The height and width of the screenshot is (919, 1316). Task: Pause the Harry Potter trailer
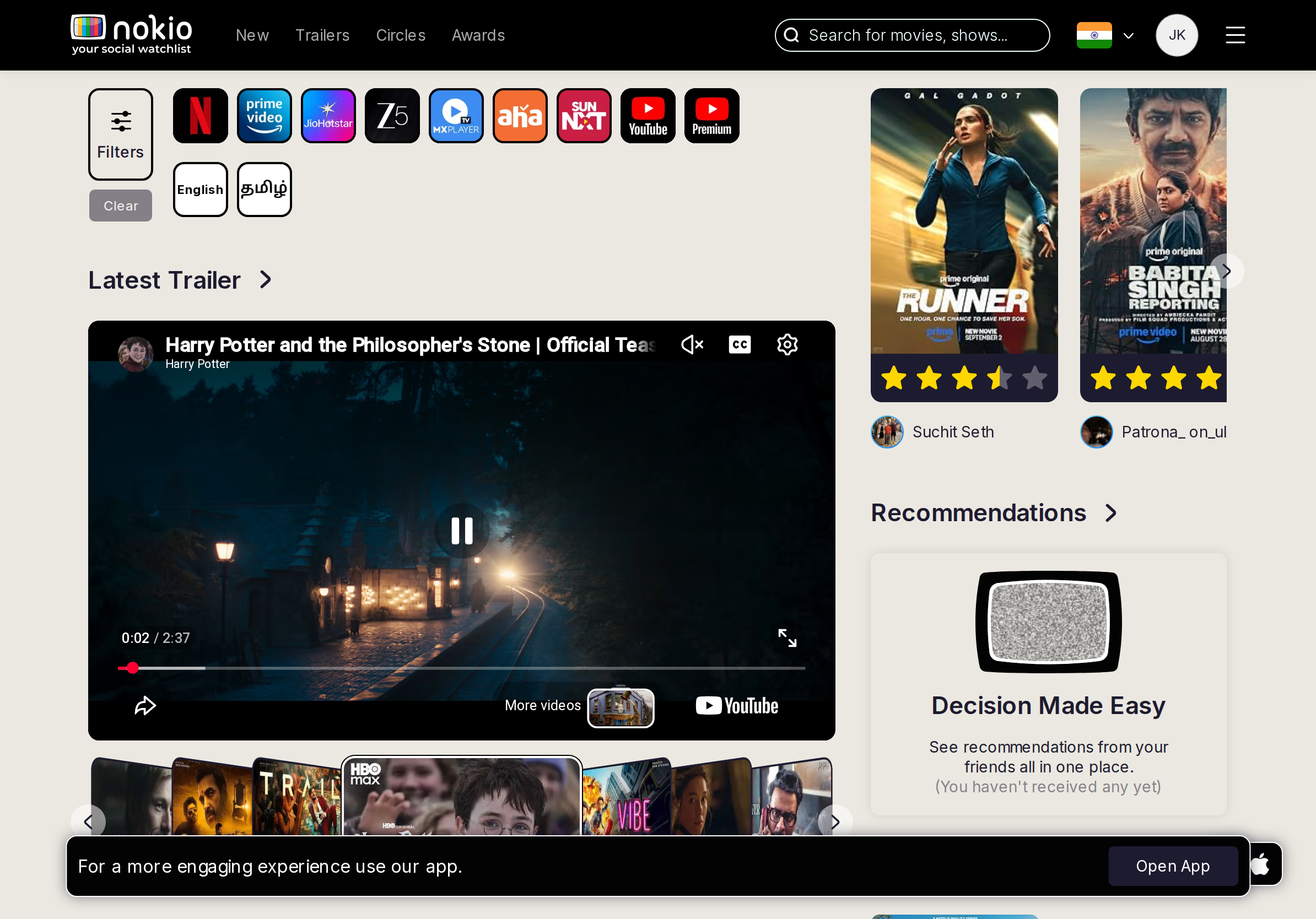[x=461, y=531]
